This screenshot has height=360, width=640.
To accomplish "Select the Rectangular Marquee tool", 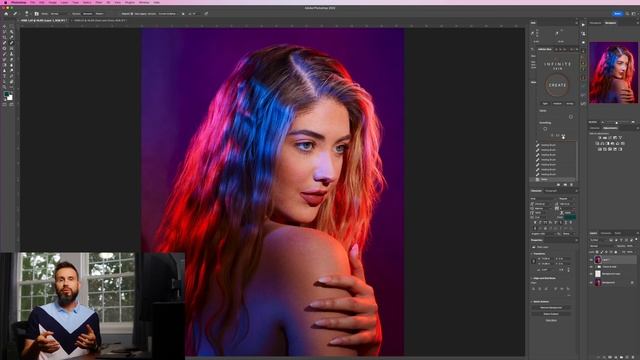I will coord(11,26).
